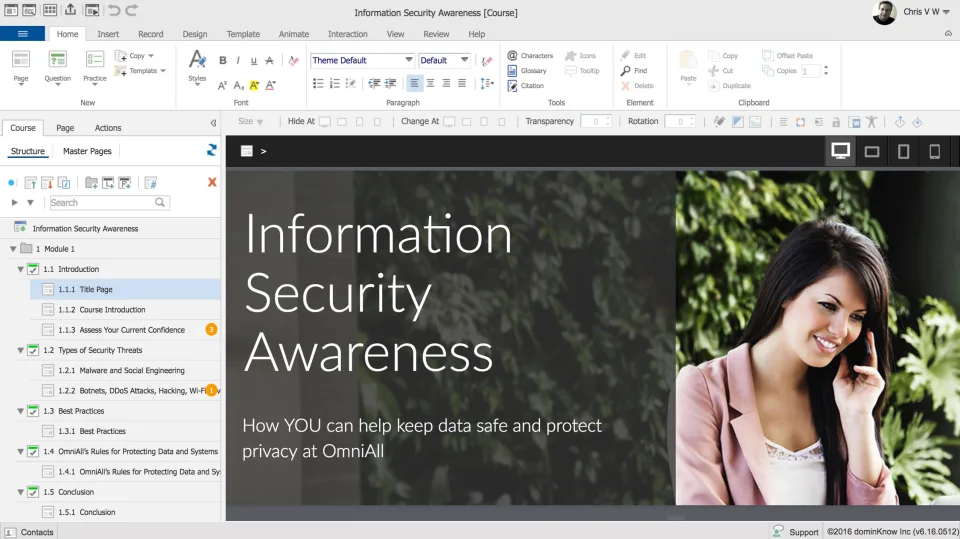Toggle Underline formatting
This screenshot has width=960, height=539.
click(253, 60)
